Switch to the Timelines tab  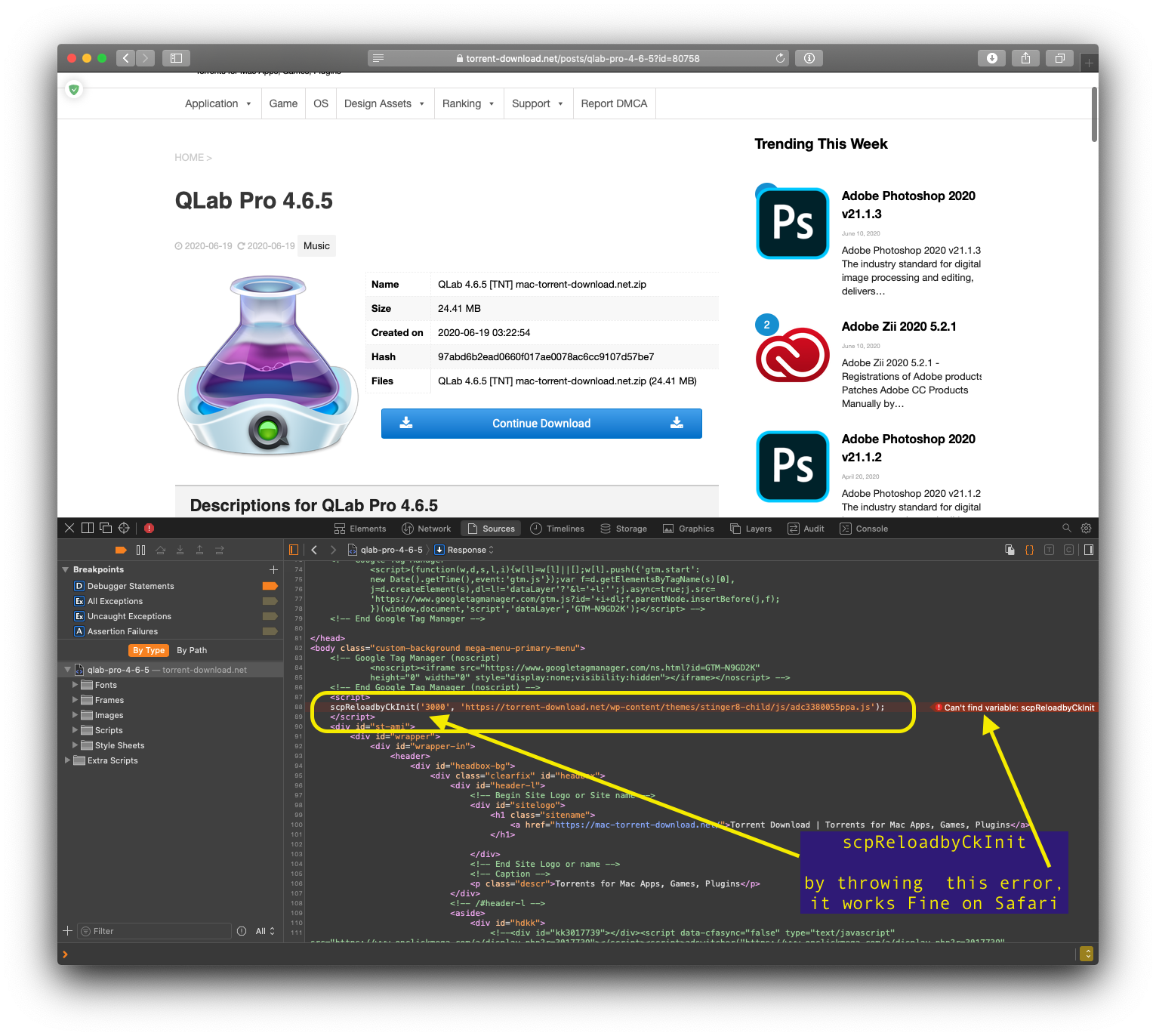coord(557,529)
